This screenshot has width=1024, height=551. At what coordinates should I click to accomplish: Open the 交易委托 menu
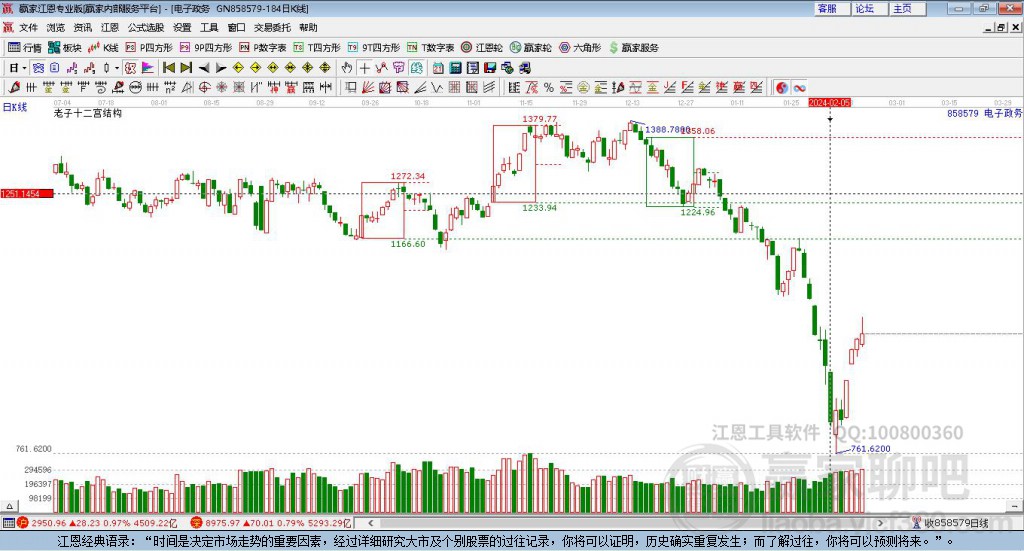[x=272, y=27]
